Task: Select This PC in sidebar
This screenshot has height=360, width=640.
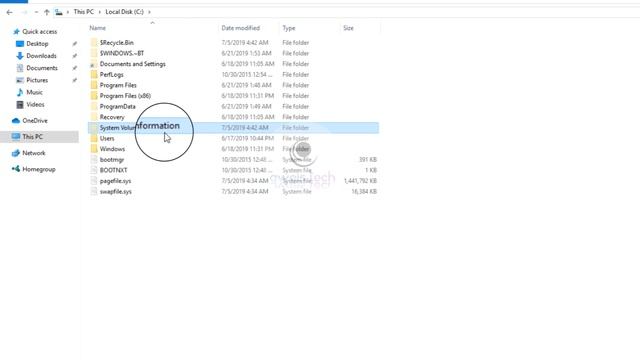Action: point(32,137)
